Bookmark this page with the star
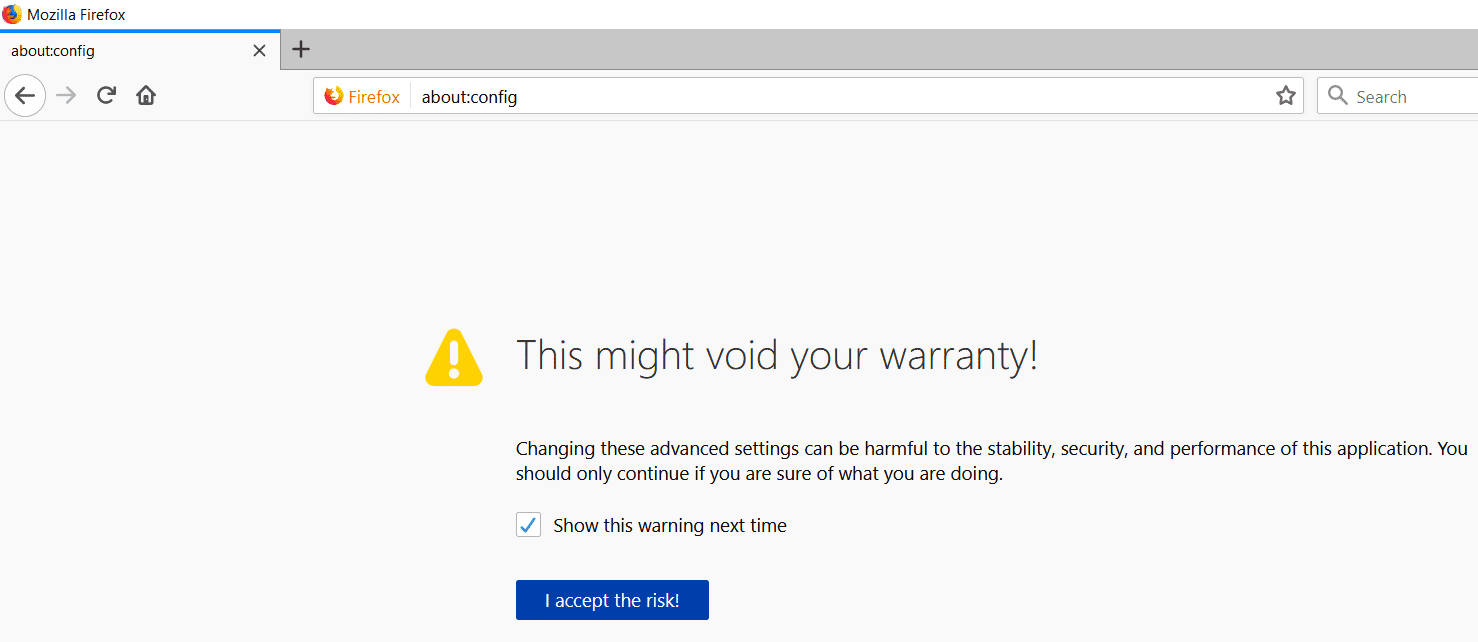 tap(1285, 96)
